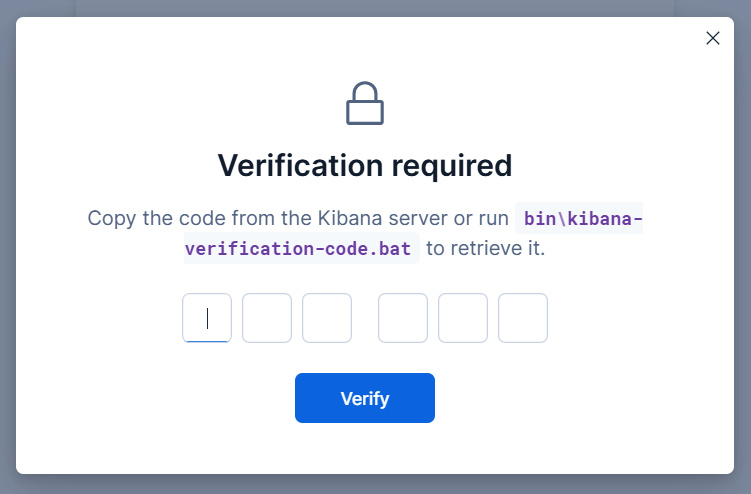Focus the sixth and last digit box
Image resolution: width=751 pixels, height=494 pixels.
point(523,318)
